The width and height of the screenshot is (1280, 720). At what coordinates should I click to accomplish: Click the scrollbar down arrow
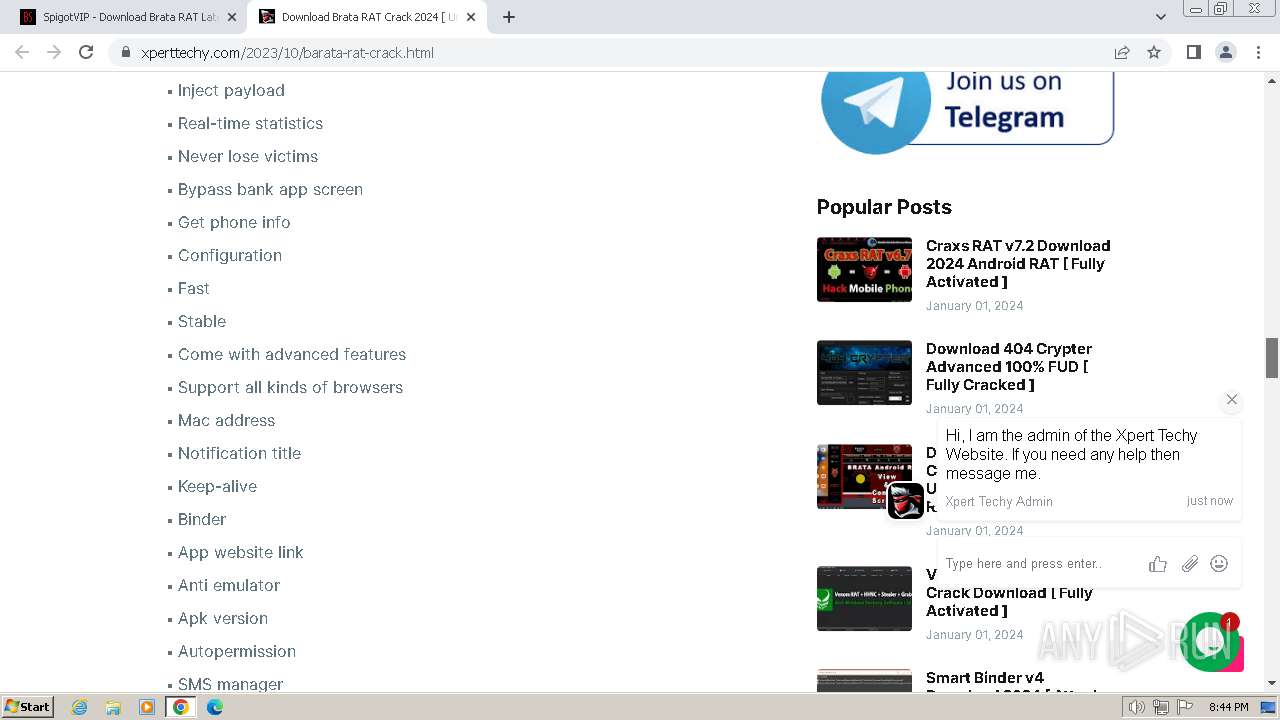[1272, 683]
